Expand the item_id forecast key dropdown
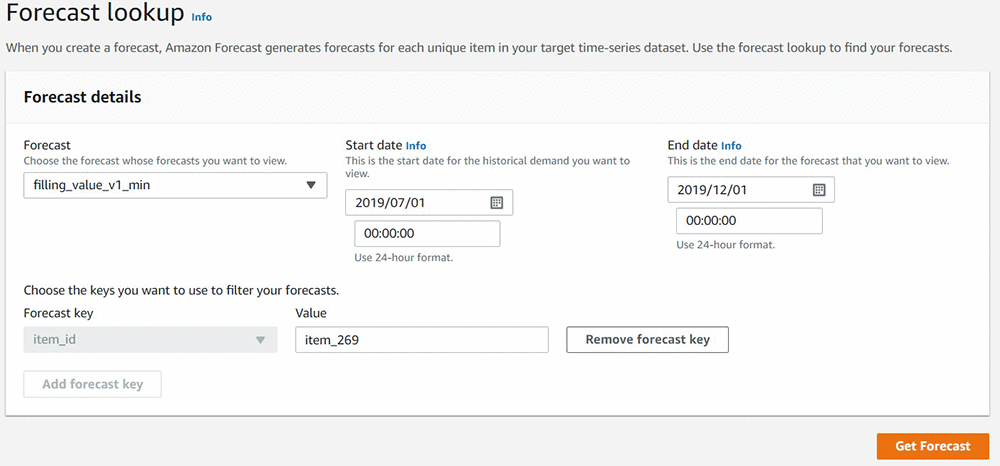Image resolution: width=1000 pixels, height=466 pixels. coord(151,340)
